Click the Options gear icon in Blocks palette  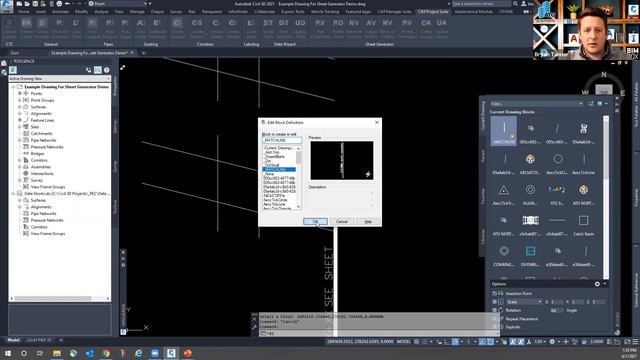point(597,284)
